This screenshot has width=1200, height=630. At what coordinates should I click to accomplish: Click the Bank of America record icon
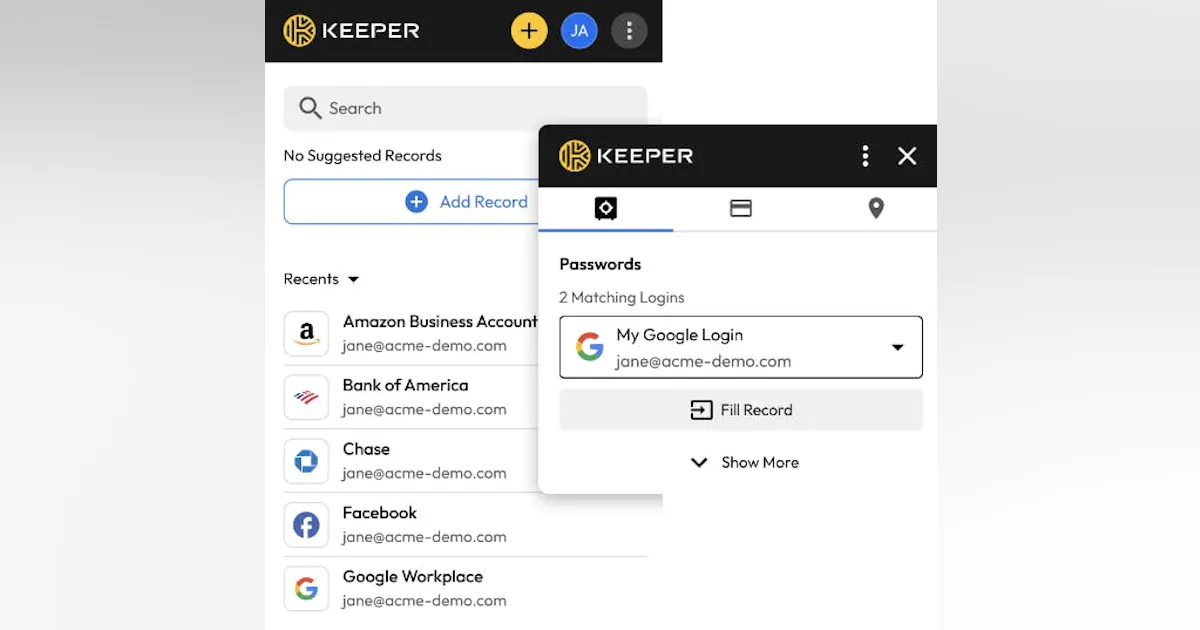(306, 397)
